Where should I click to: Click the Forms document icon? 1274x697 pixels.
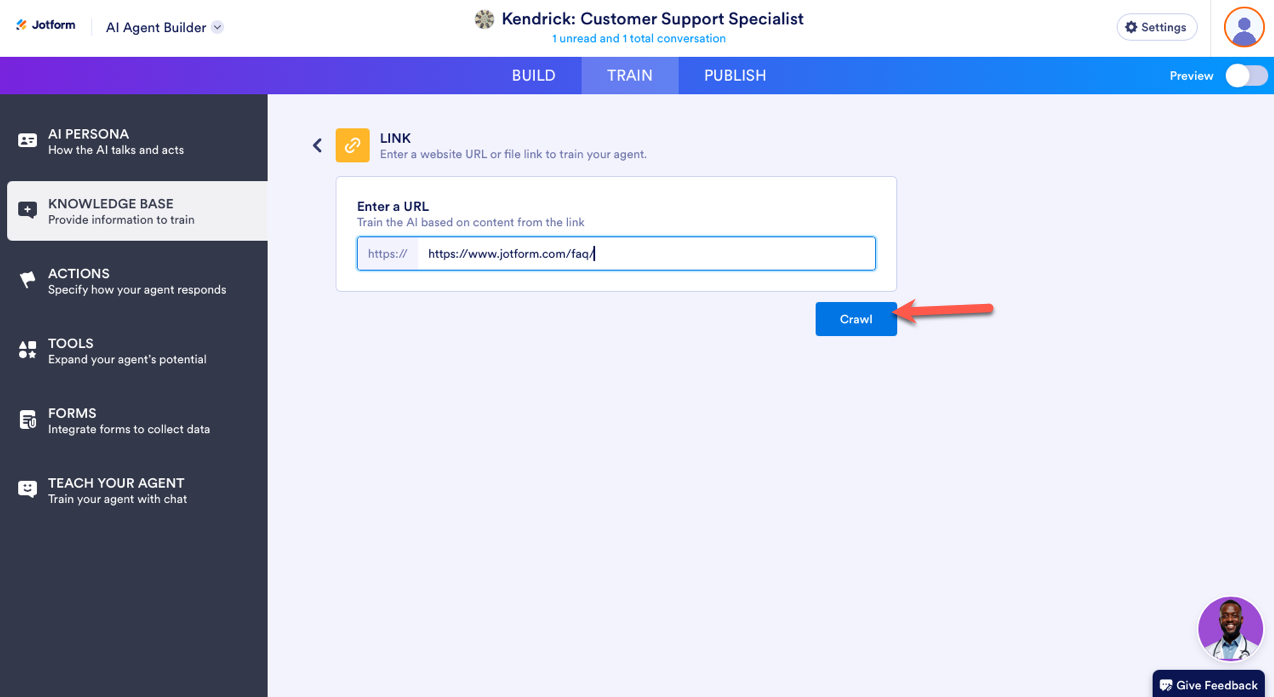click(28, 420)
